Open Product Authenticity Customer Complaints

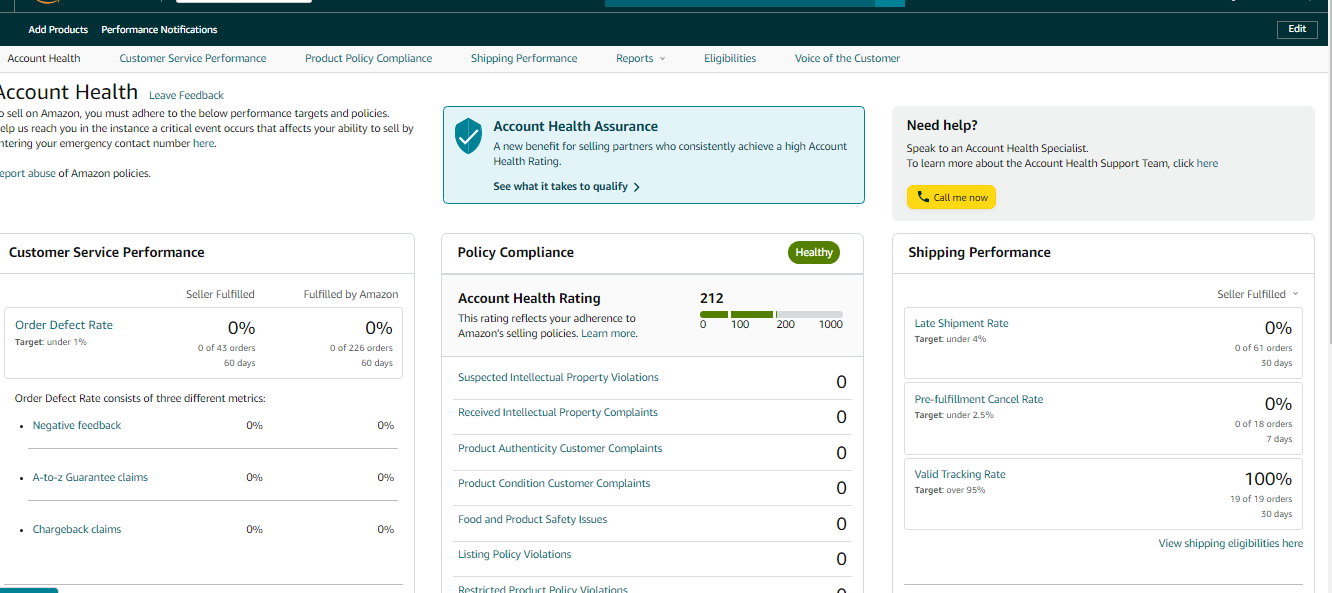[560, 448]
